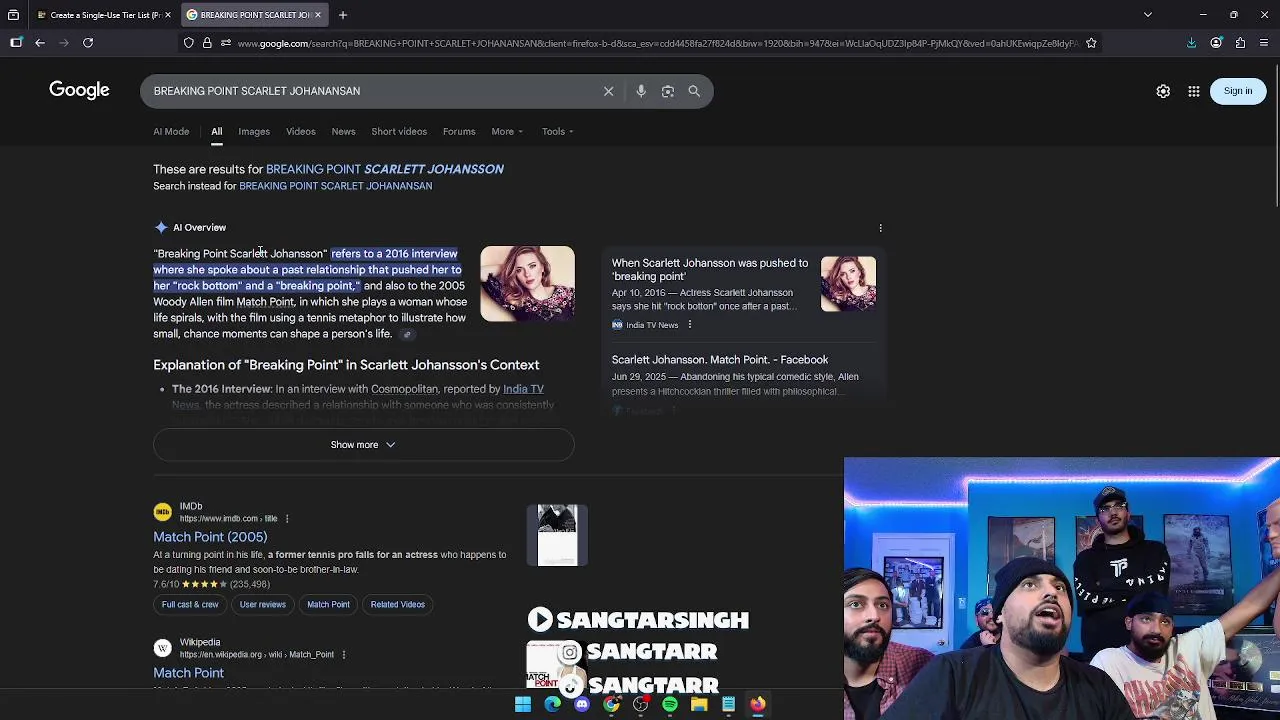1280x720 pixels.
Task: Click the Sign in button
Action: (1237, 91)
